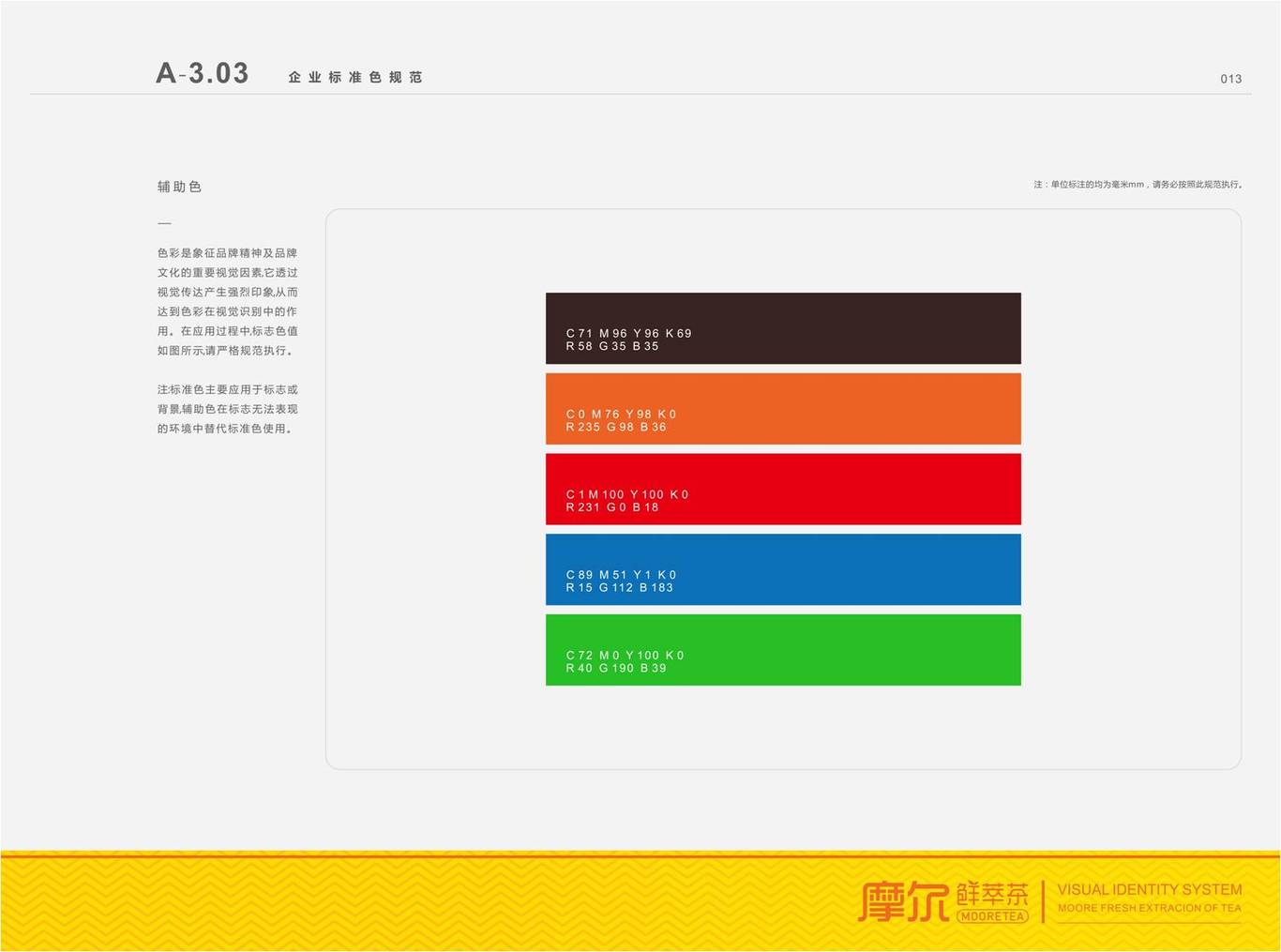Select text 'R 58 G 35 B 35'

pyautogui.click(x=612, y=346)
